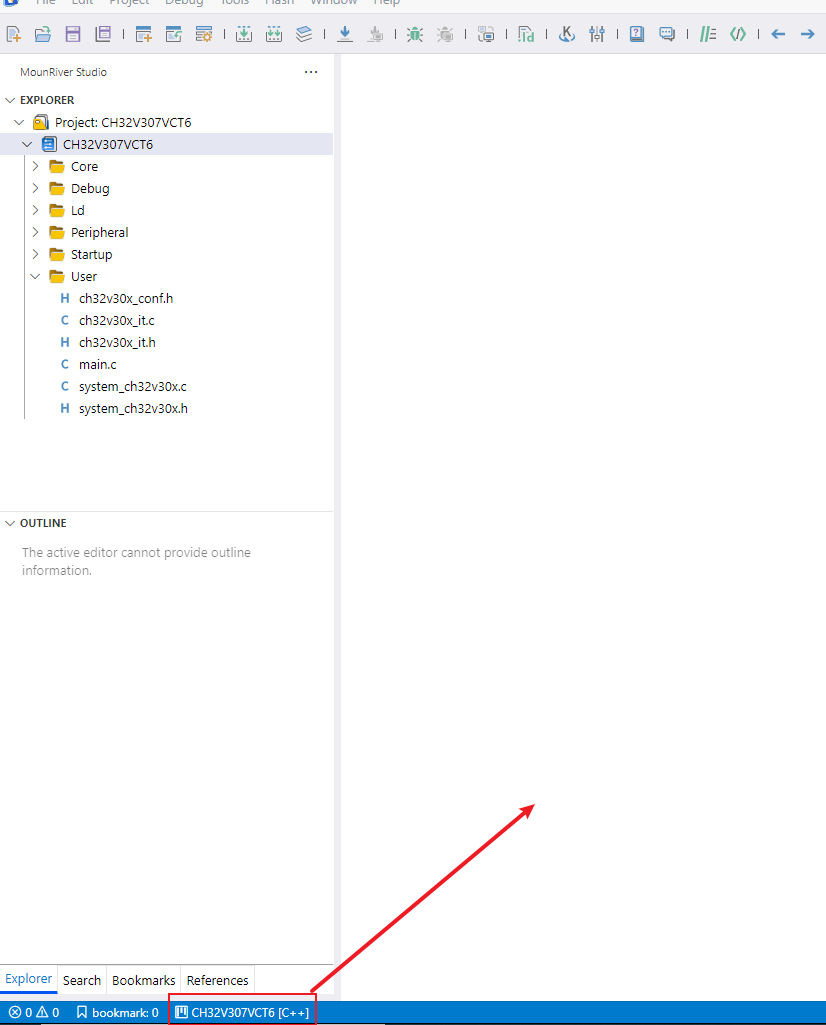Start debugging with green bug icon
Viewport: 826px width, 1025px height.
pyautogui.click(x=415, y=34)
